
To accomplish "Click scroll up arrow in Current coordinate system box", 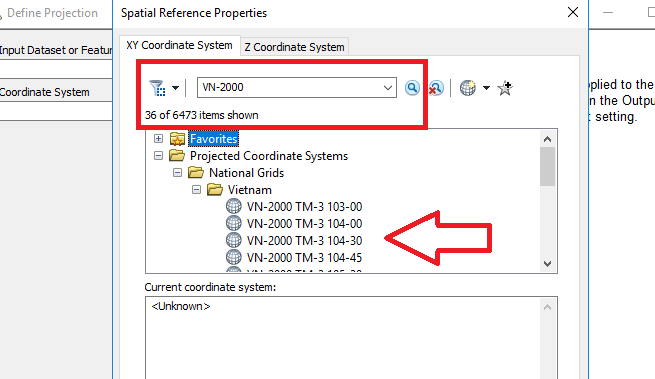I will click(x=548, y=308).
